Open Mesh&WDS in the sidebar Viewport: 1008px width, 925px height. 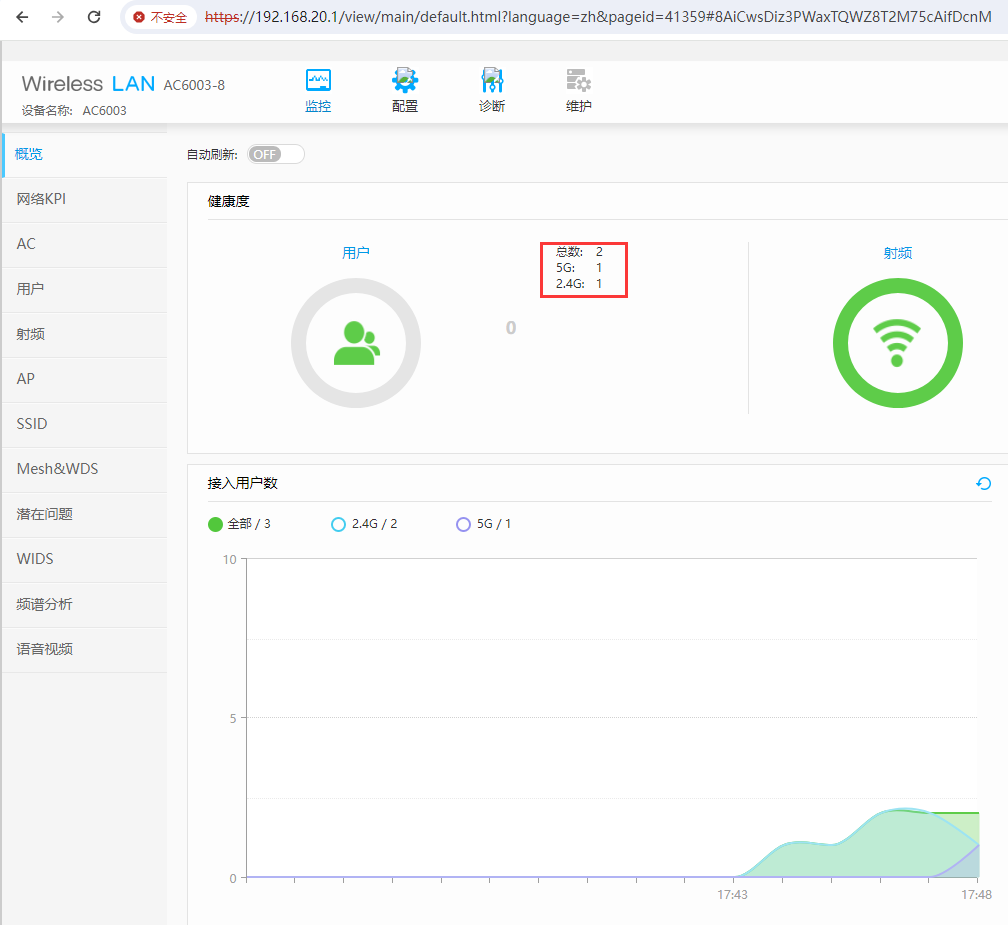[85, 469]
